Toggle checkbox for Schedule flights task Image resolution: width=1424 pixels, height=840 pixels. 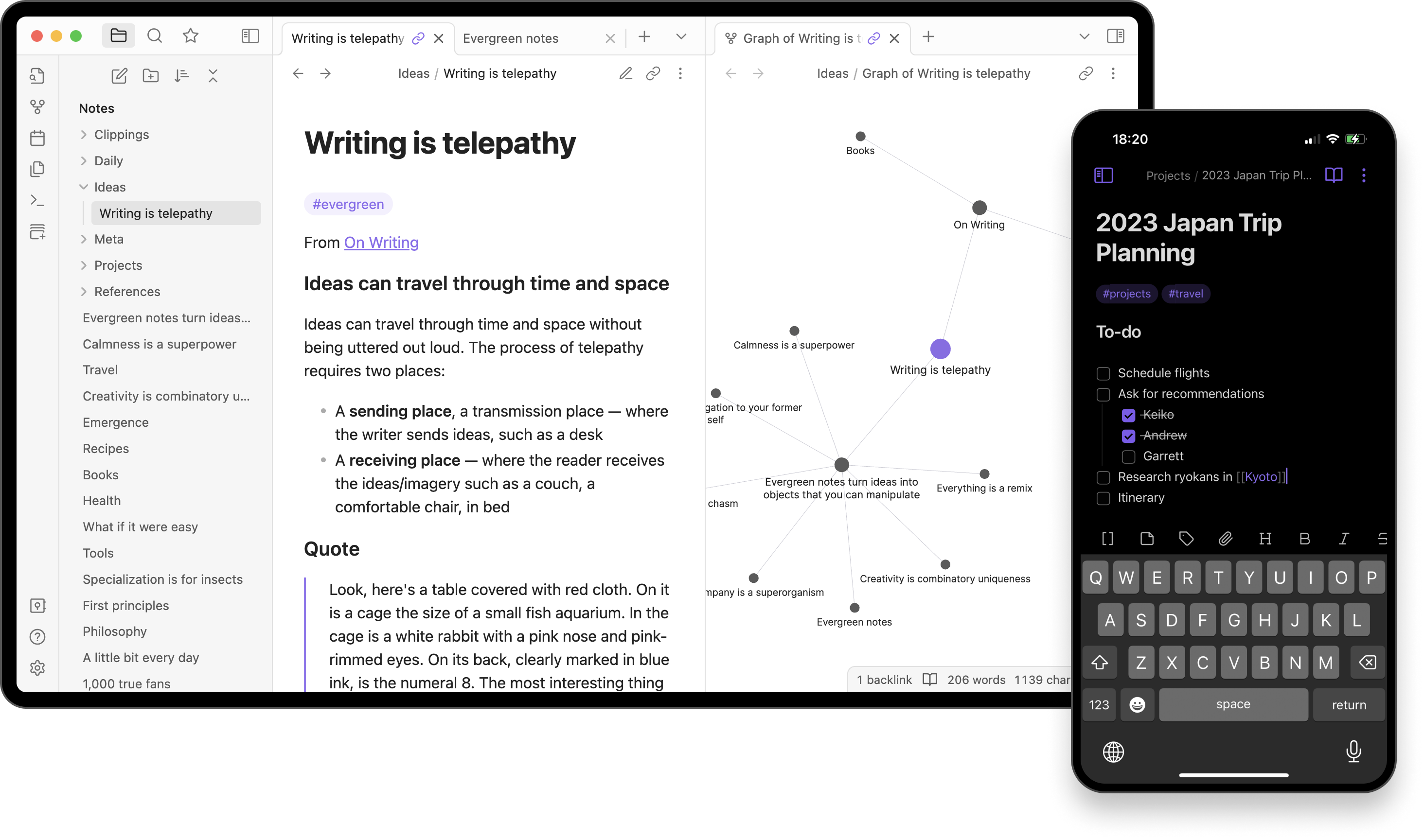pyautogui.click(x=1103, y=372)
